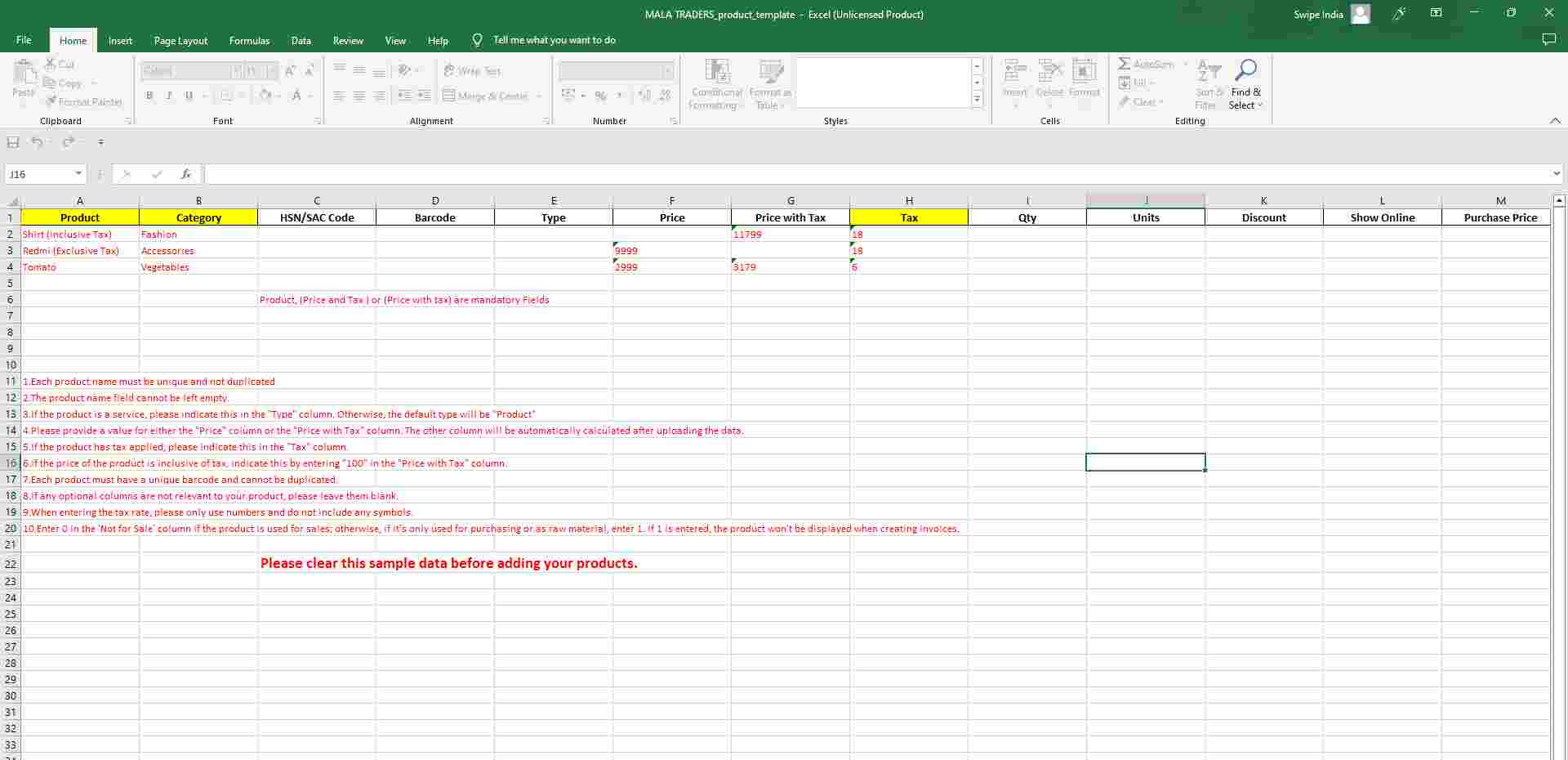Select the yellow Tax header cell
The width and height of the screenshot is (1568, 760).
coord(909,217)
